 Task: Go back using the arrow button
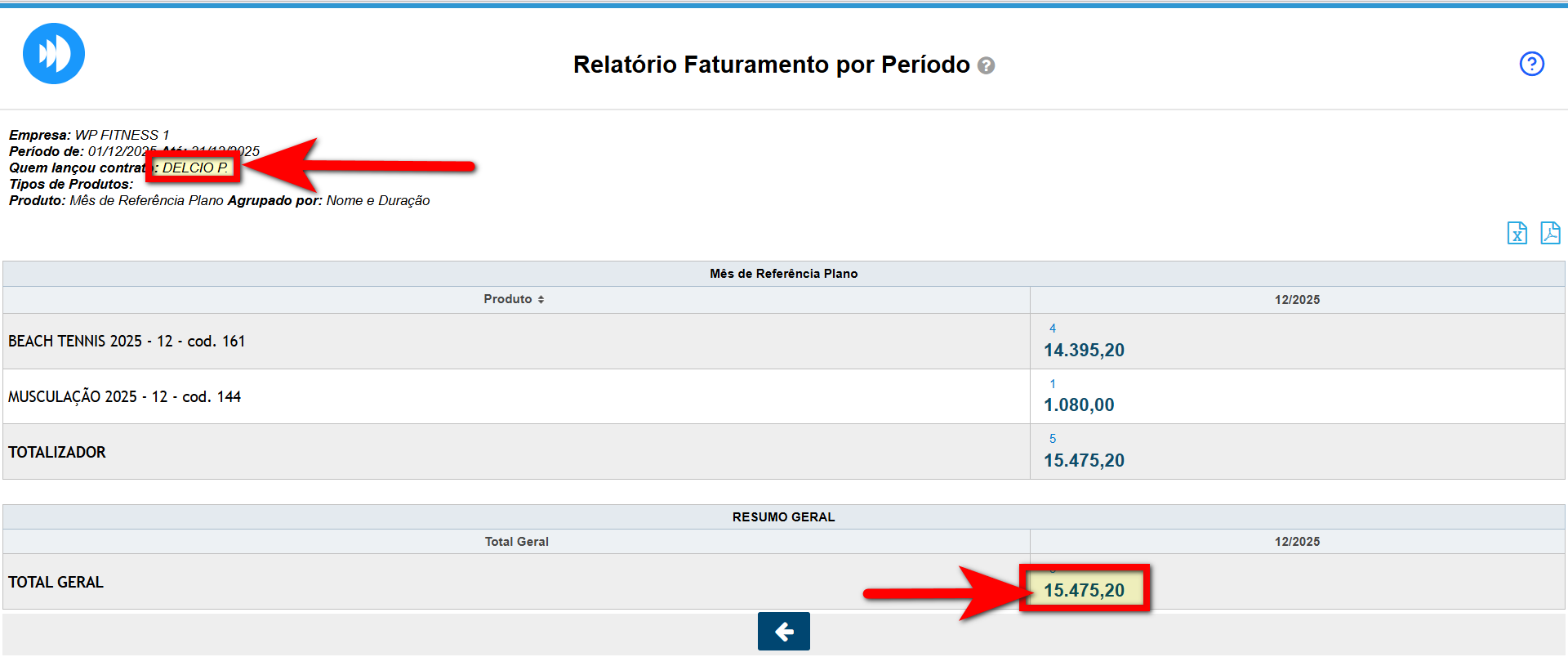click(783, 632)
